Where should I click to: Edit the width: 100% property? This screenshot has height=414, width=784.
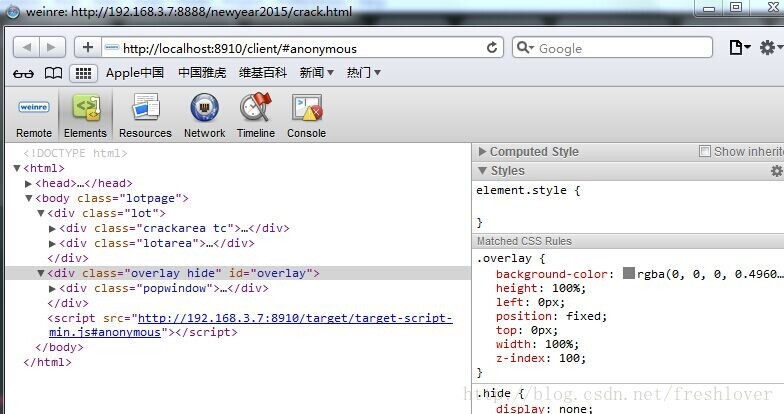pos(538,344)
